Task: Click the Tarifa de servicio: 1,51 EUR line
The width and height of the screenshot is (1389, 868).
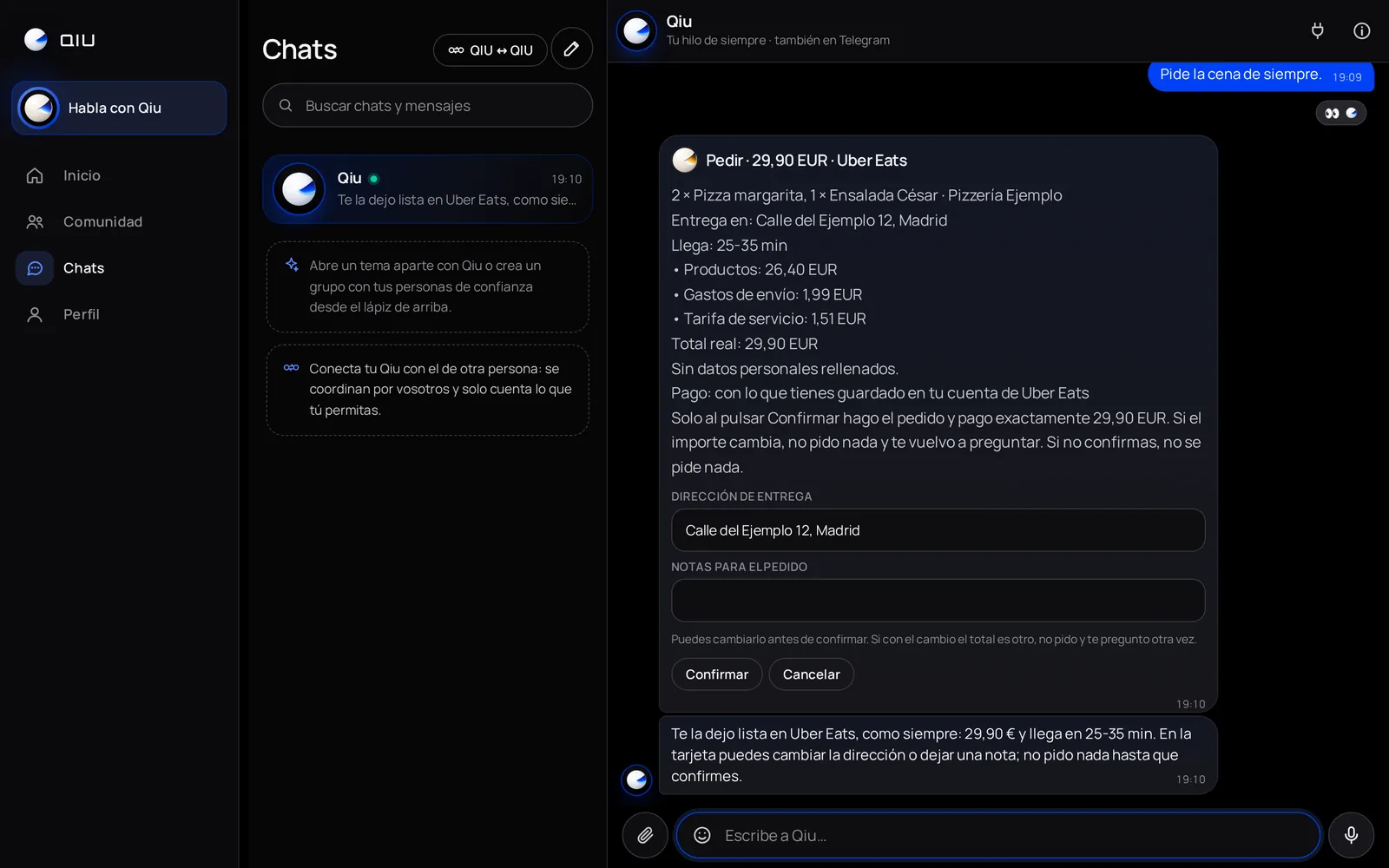Action: click(769, 319)
